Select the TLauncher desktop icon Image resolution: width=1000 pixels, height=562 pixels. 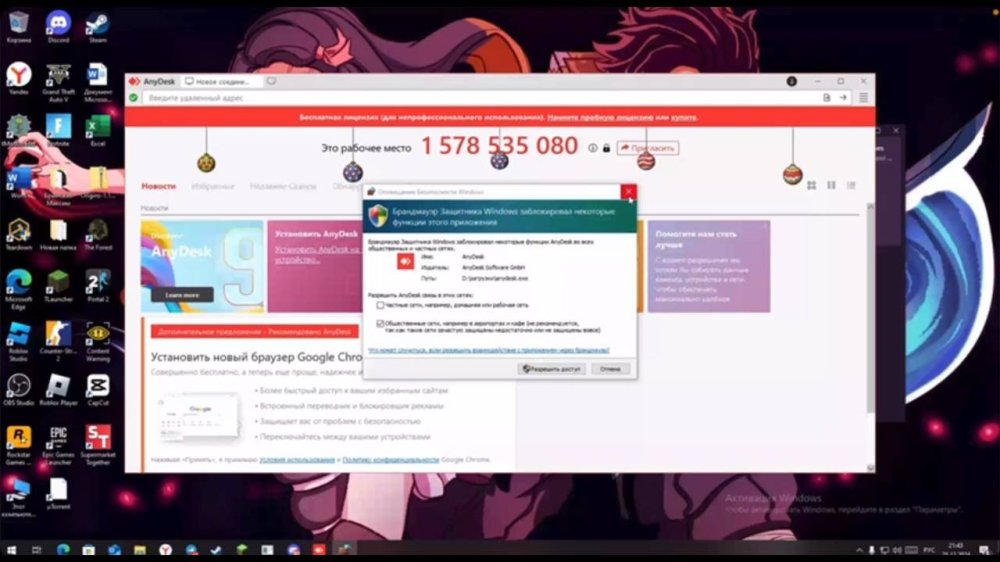pos(58,286)
